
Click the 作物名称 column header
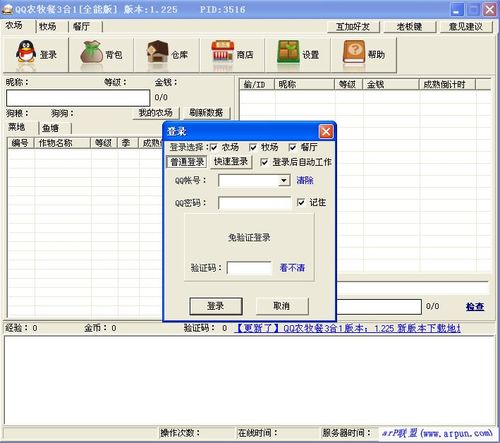point(62,143)
